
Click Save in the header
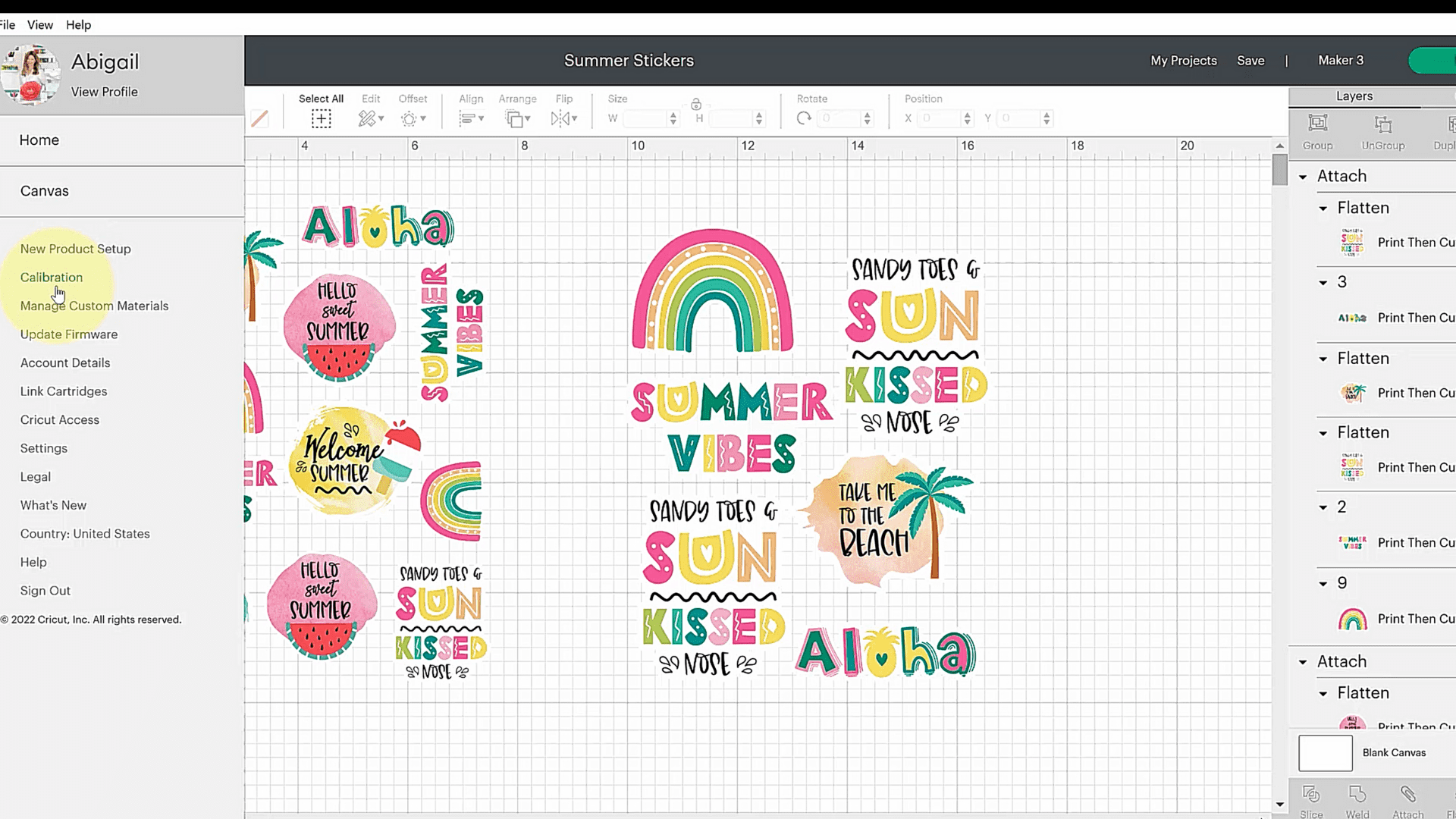pyautogui.click(x=1250, y=61)
